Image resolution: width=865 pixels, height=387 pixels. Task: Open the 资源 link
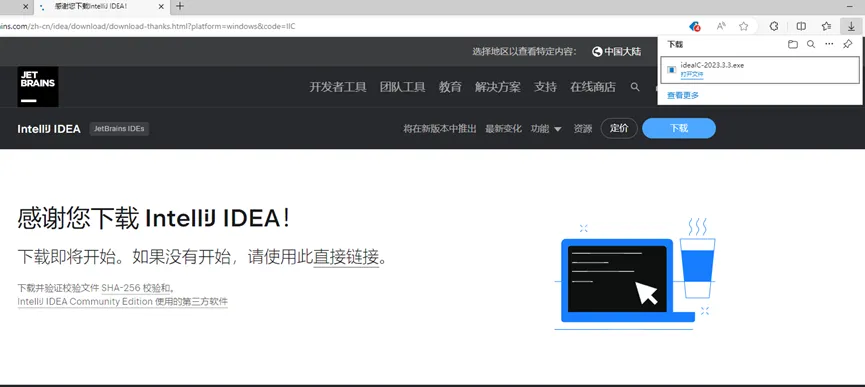(x=583, y=128)
